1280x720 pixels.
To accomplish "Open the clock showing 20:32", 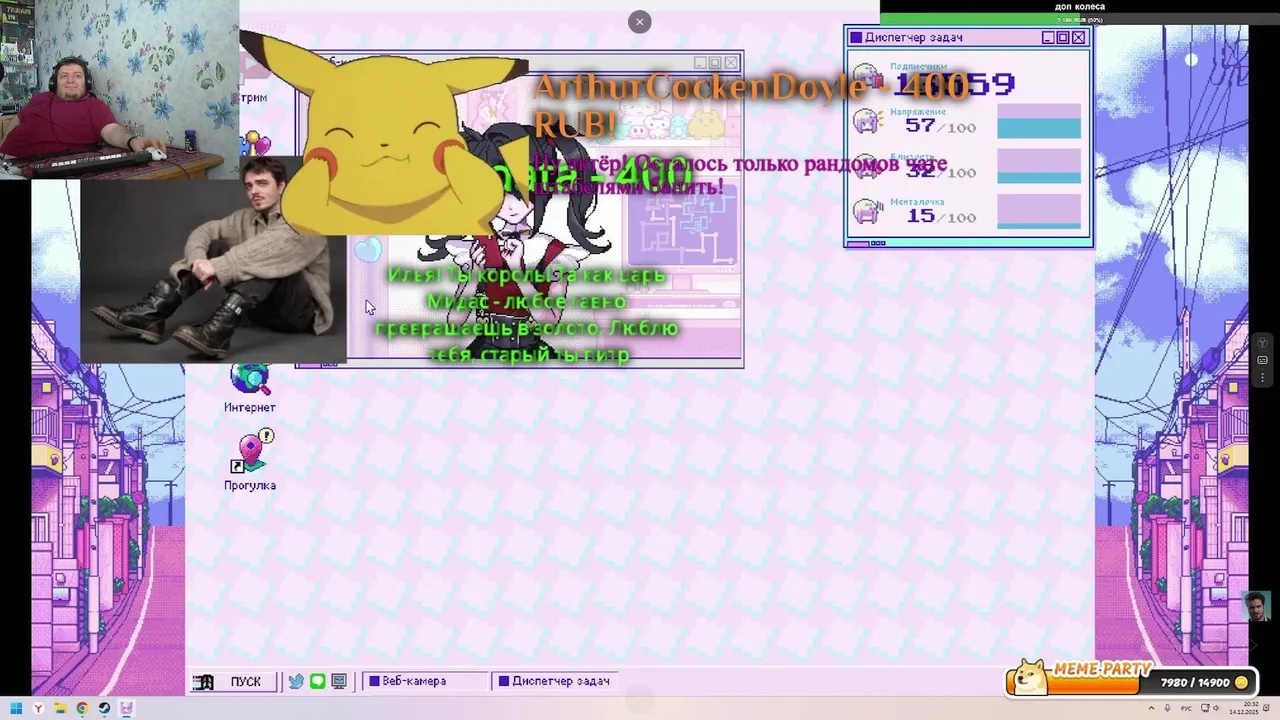I will click(1245, 709).
